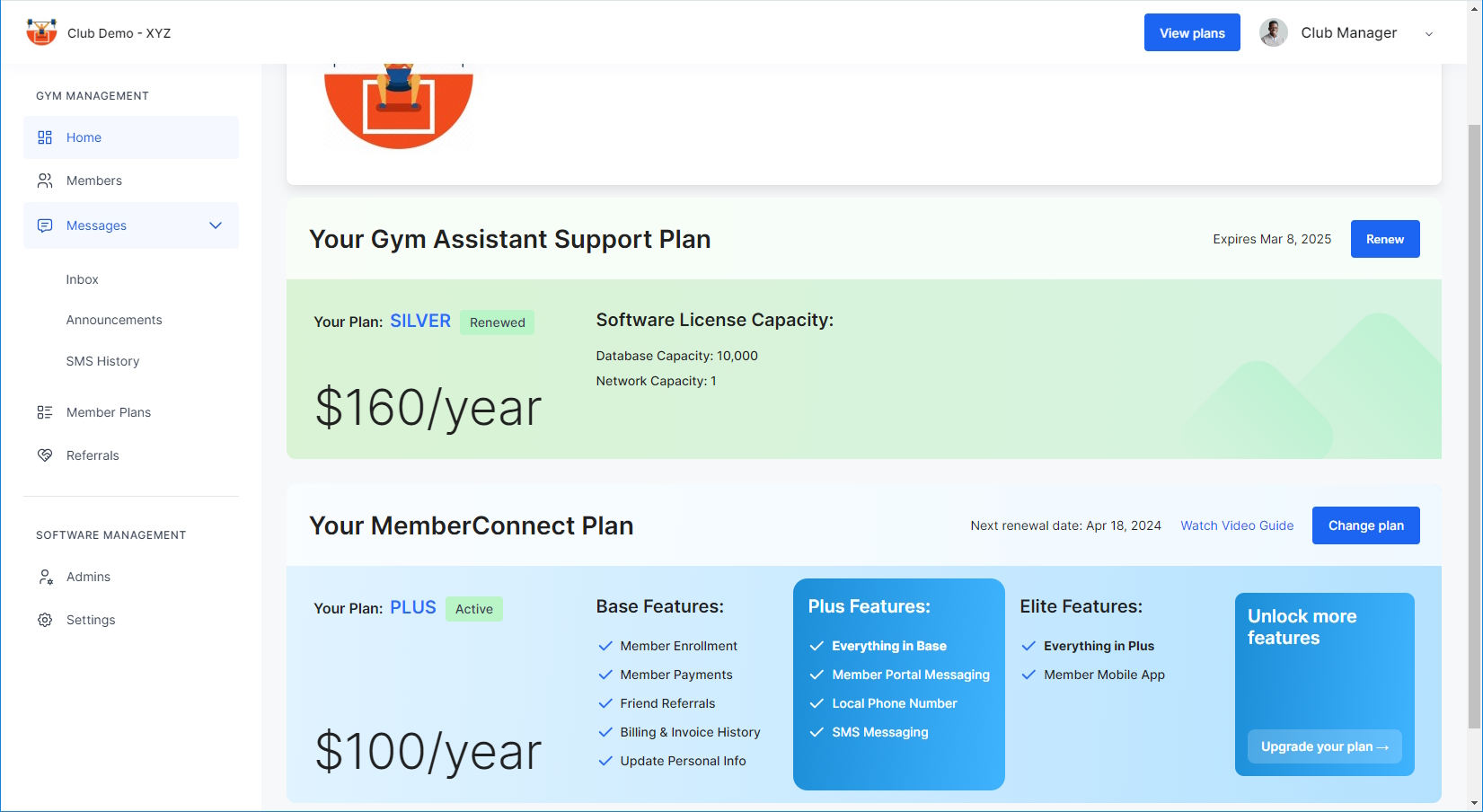Click the Gym Assistant logo icon
The height and width of the screenshot is (812, 1483).
pyautogui.click(x=41, y=31)
